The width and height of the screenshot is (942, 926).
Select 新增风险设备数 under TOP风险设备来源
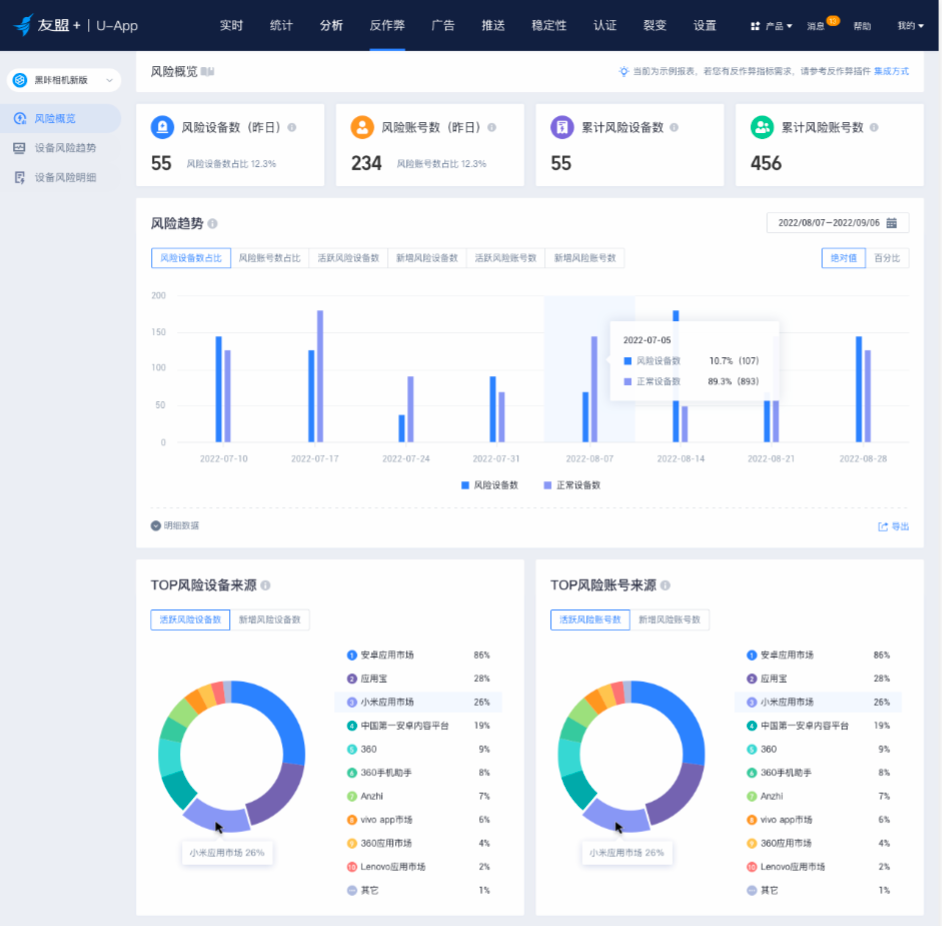270,620
